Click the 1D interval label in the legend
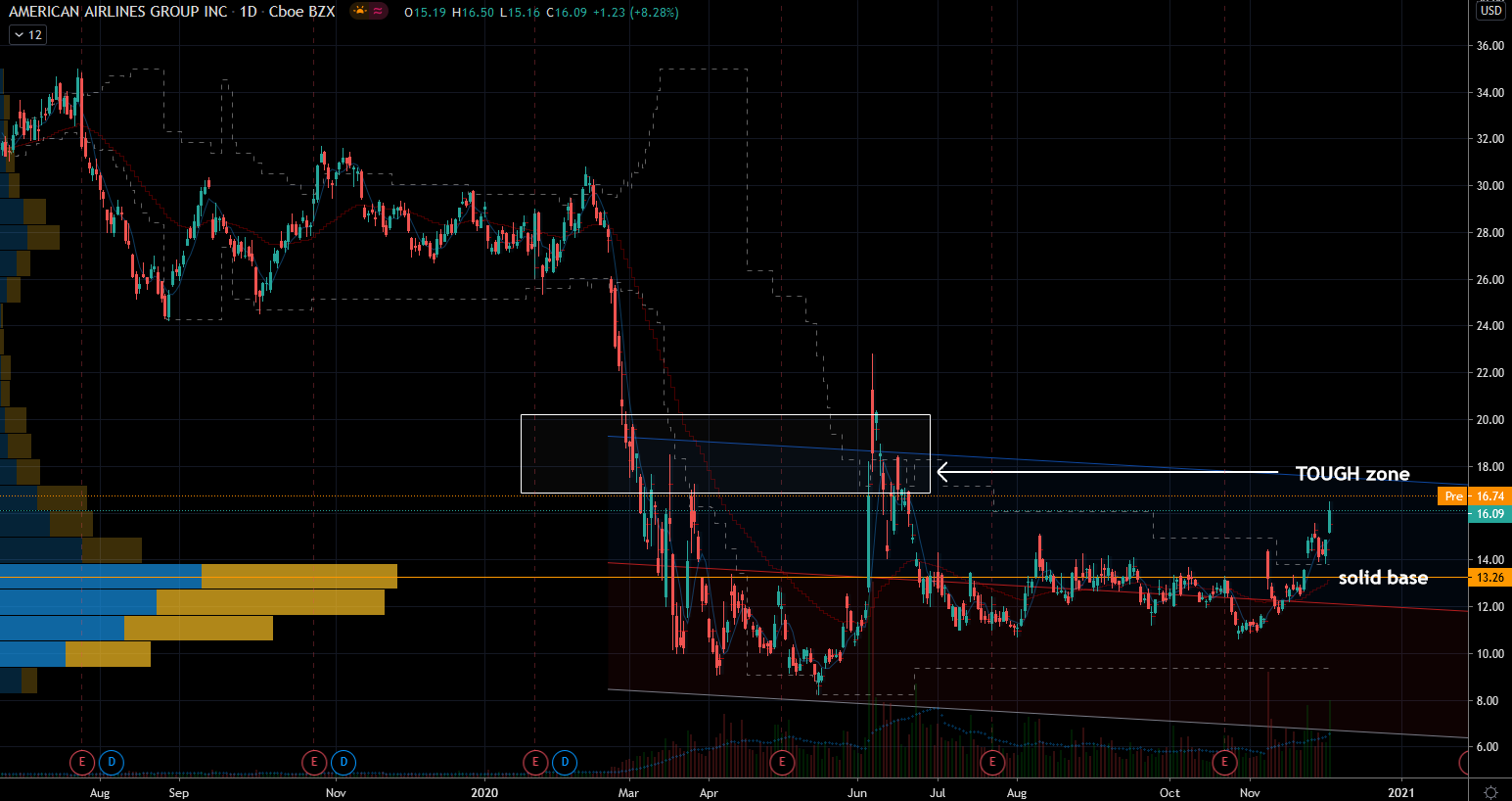1512x801 pixels. [x=249, y=12]
